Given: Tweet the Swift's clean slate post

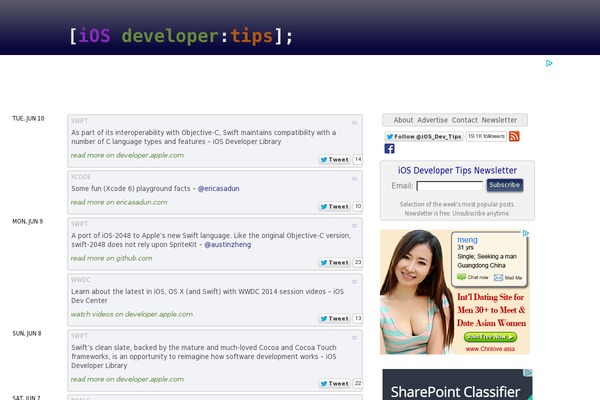Looking at the screenshot, I should pyautogui.click(x=334, y=384).
